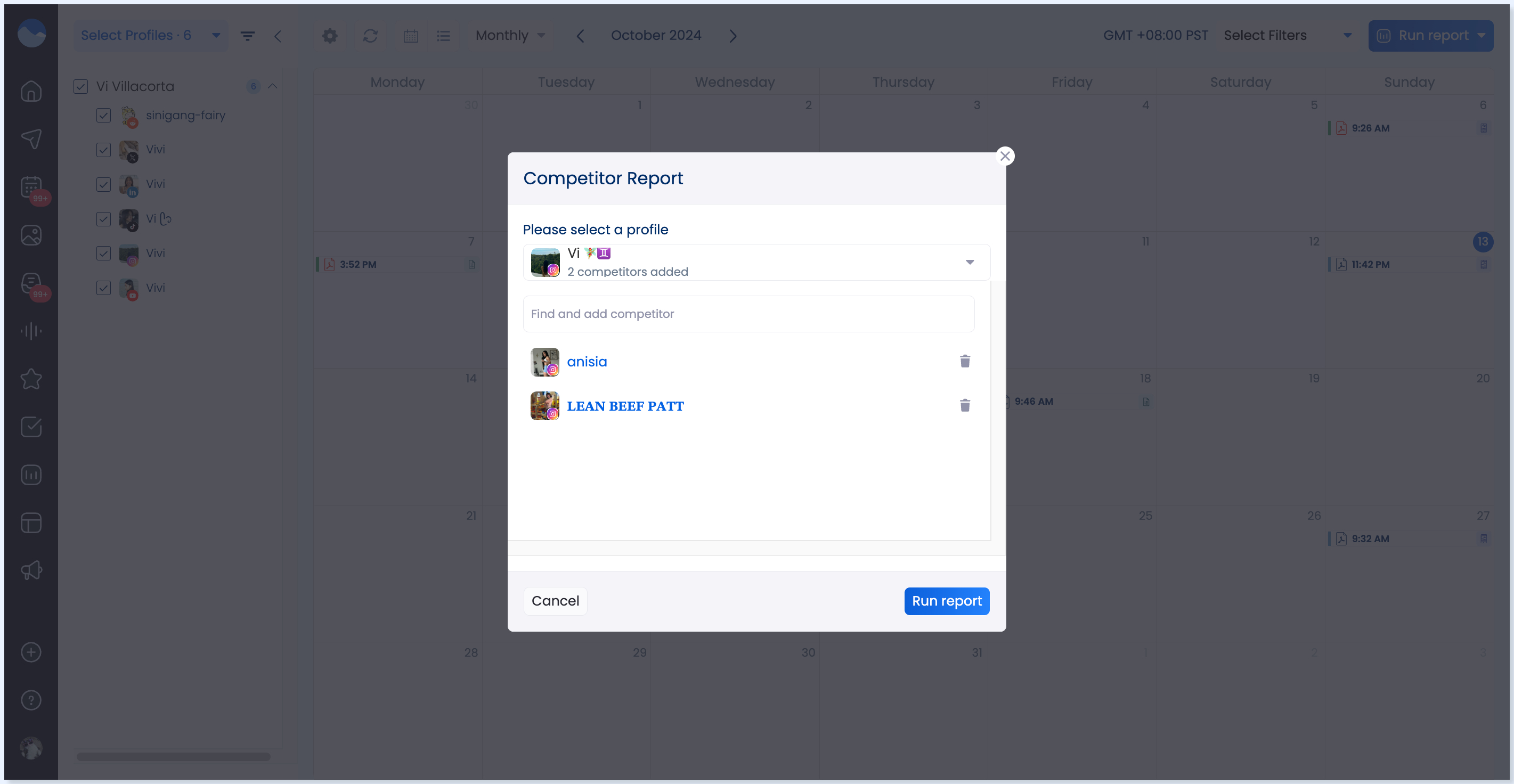The width and height of the screenshot is (1514, 784).
Task: Open the home icon in sidebar
Action: point(31,91)
